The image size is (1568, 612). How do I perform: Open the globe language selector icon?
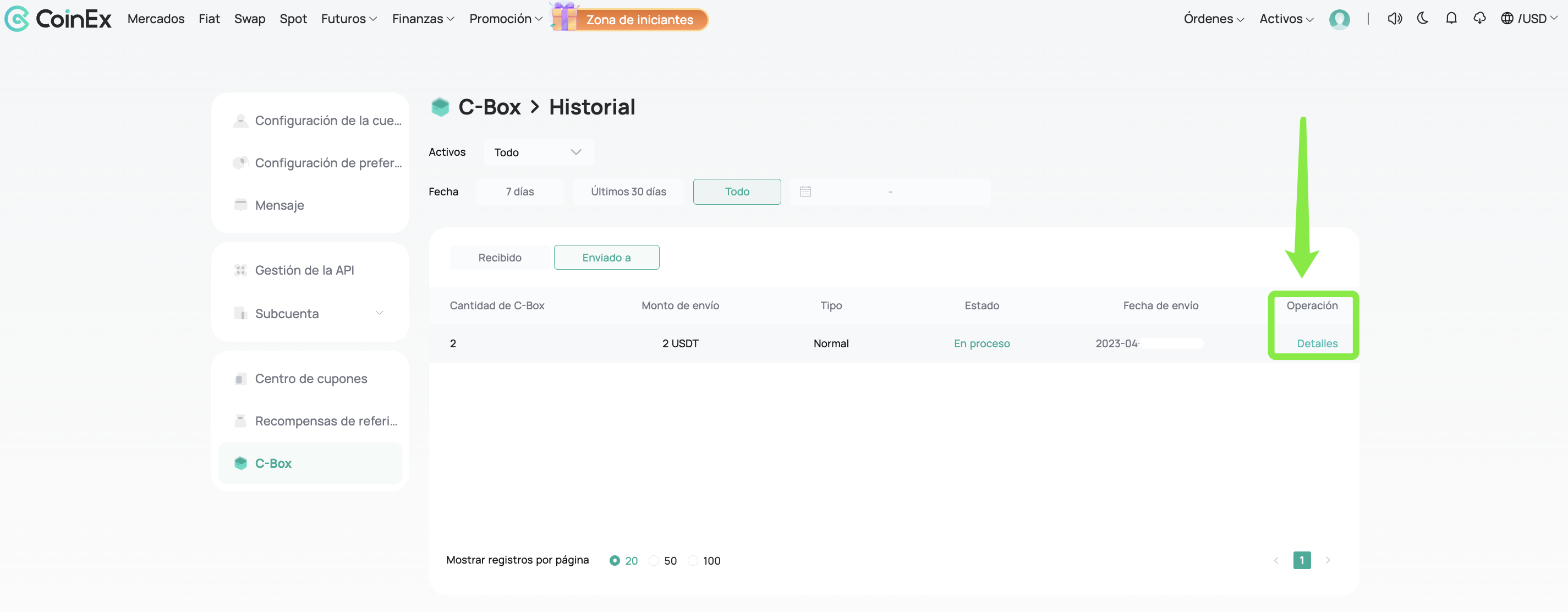pos(1506,19)
